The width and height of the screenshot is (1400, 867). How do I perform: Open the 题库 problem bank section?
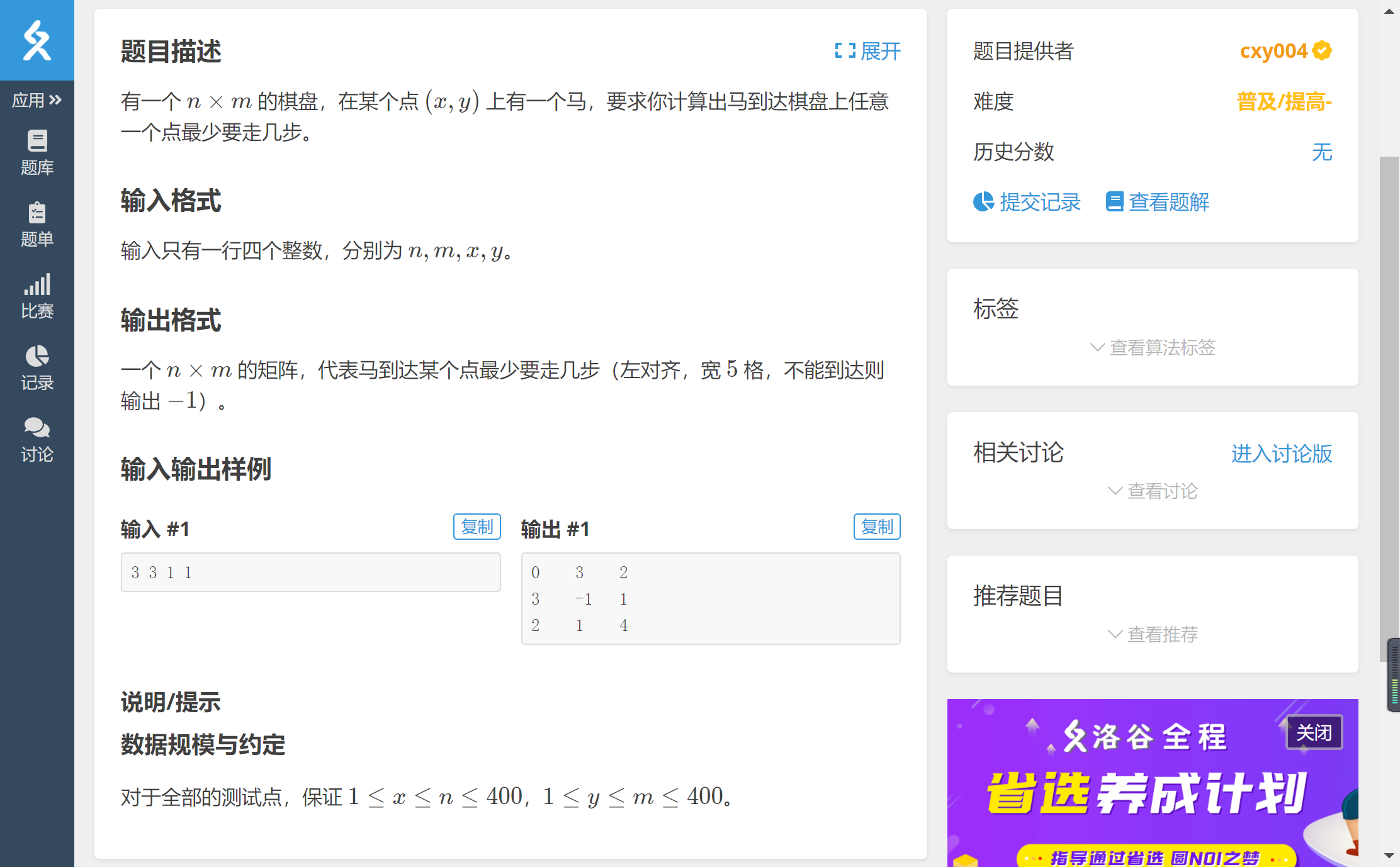[37, 153]
